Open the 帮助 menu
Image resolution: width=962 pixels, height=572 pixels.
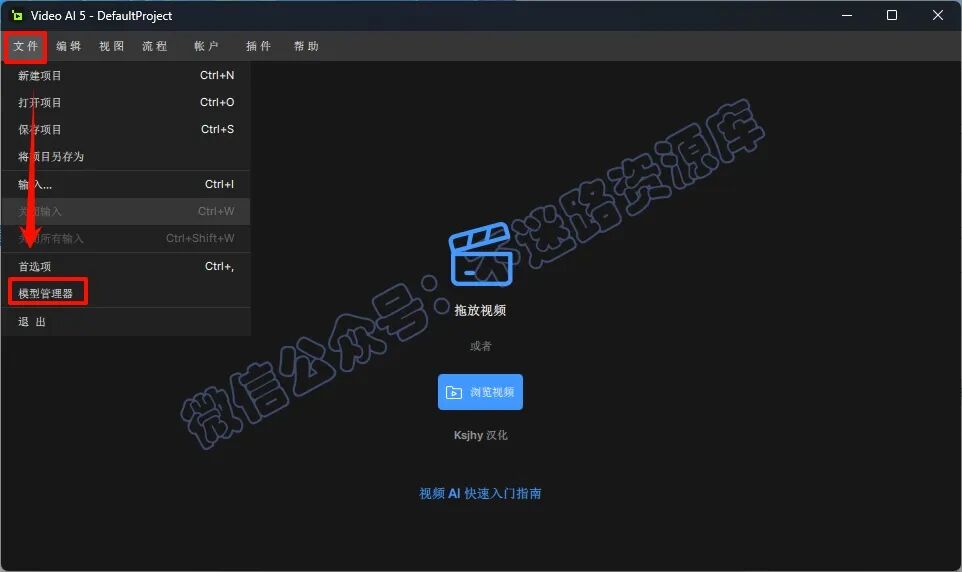coord(306,46)
